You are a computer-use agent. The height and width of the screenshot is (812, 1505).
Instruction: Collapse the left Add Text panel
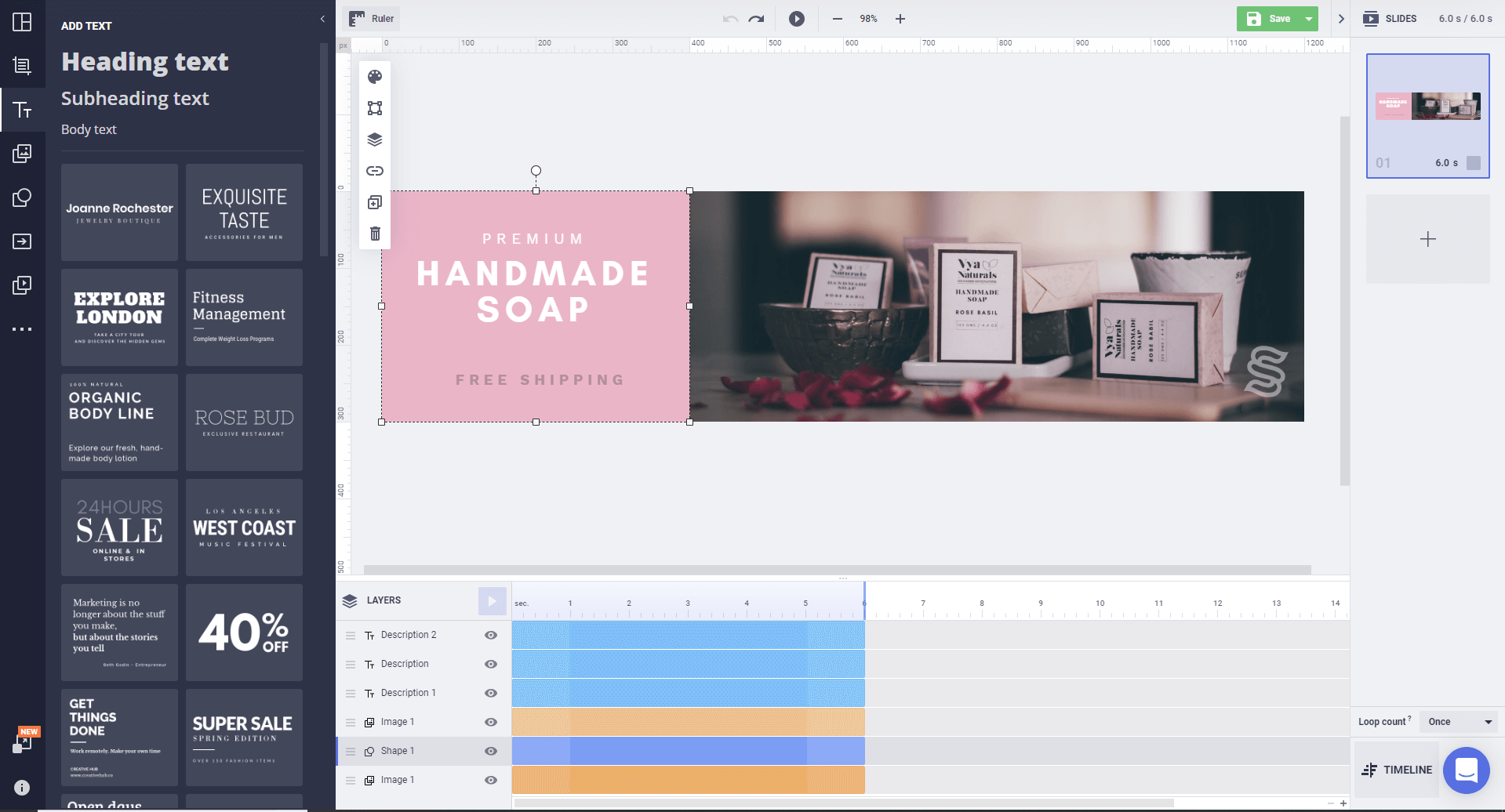pos(322,19)
